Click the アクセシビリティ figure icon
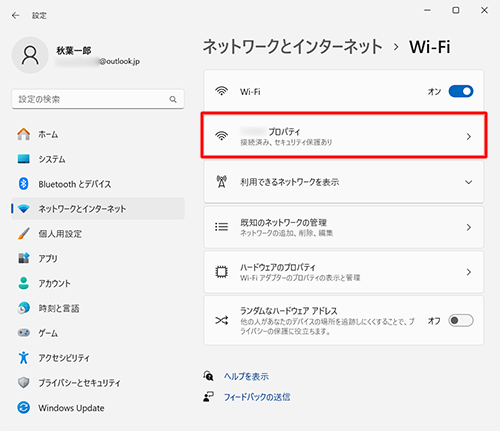This screenshot has height=431, width=500. pos(24,357)
